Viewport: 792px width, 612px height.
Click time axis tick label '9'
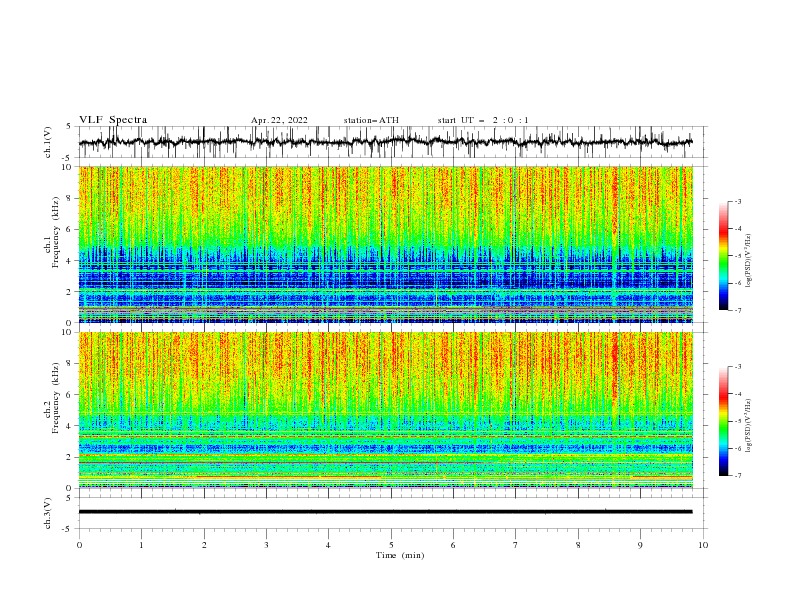click(x=640, y=545)
